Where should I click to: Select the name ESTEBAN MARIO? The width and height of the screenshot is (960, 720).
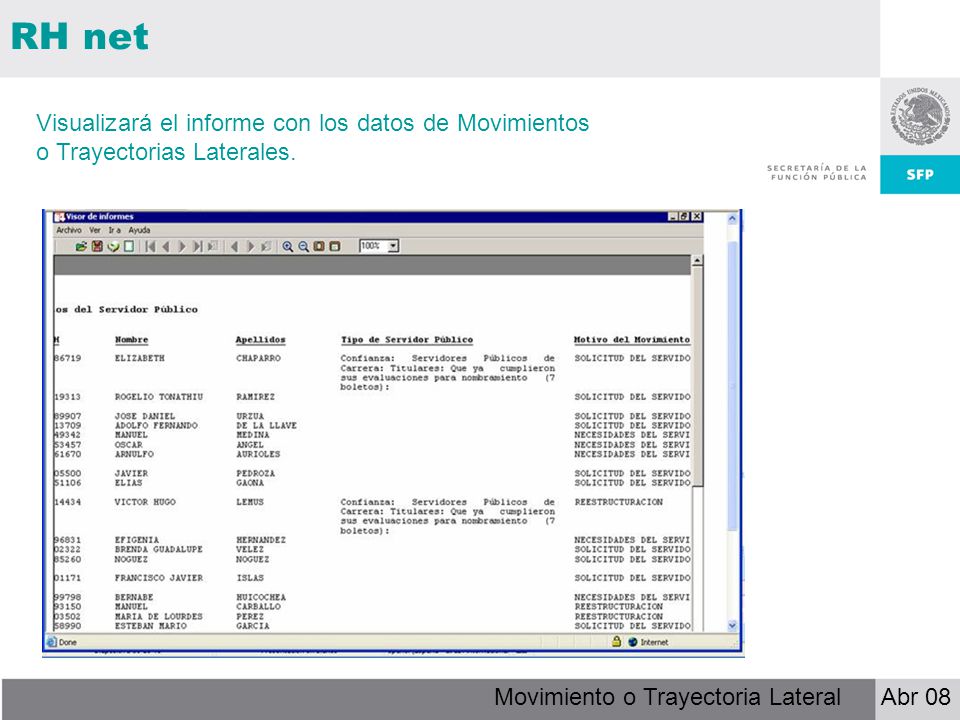[151, 626]
